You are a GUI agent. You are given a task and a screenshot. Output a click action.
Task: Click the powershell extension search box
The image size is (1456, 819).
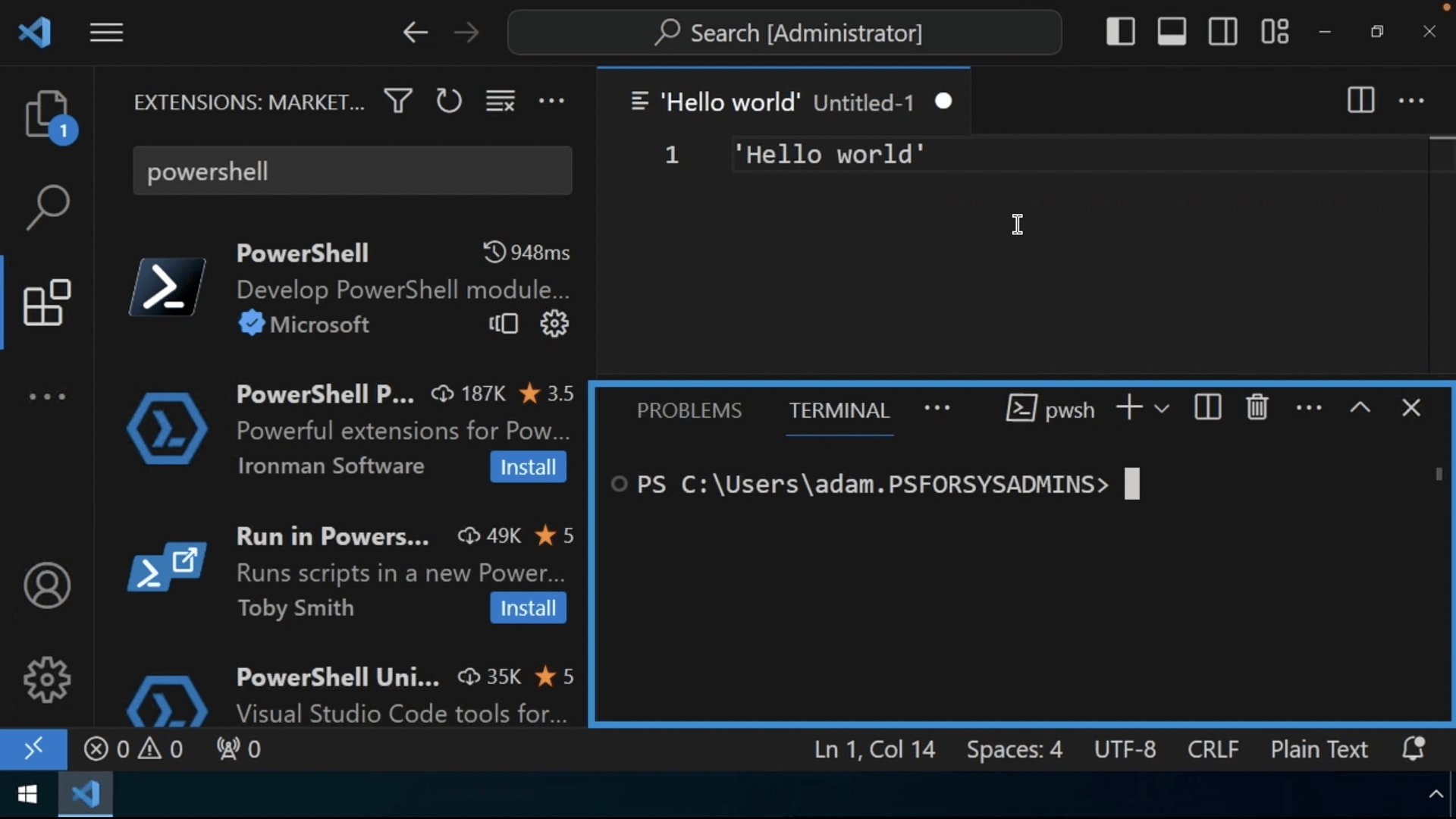[353, 171]
